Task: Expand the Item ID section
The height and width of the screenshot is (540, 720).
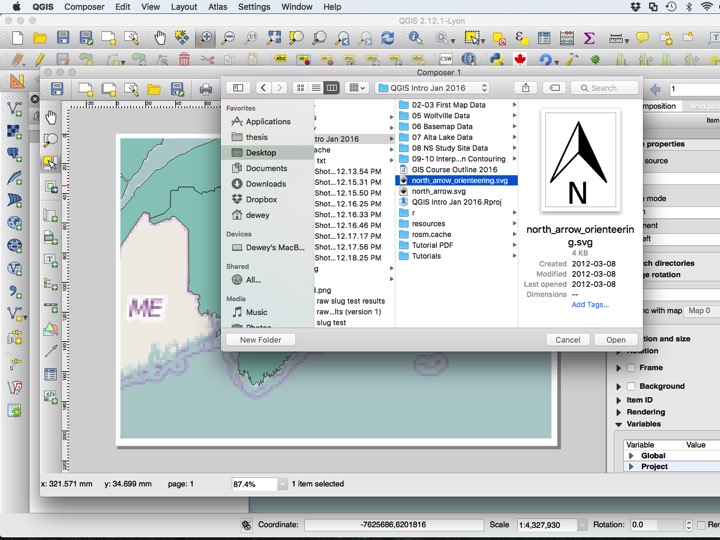Action: point(619,400)
